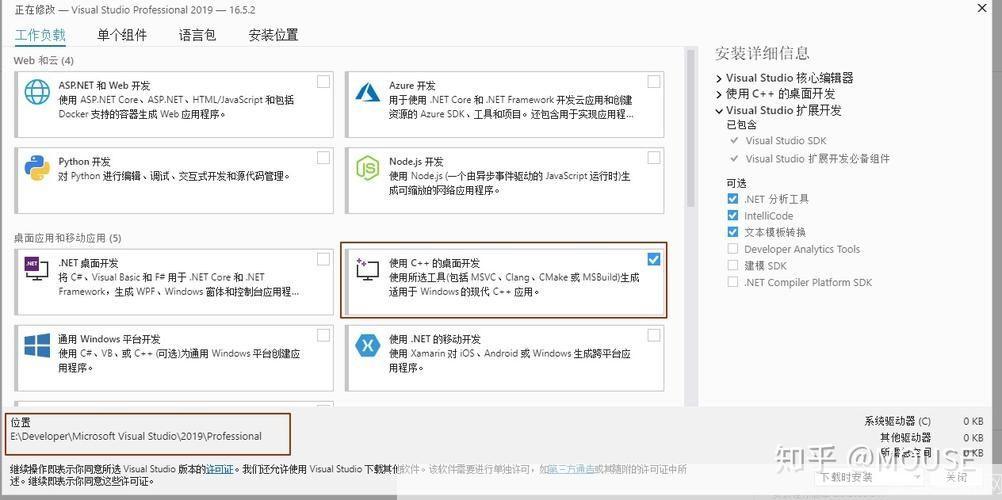
Task: Tick the .NET 桌面开发 workload checkbox
Action: (323, 259)
